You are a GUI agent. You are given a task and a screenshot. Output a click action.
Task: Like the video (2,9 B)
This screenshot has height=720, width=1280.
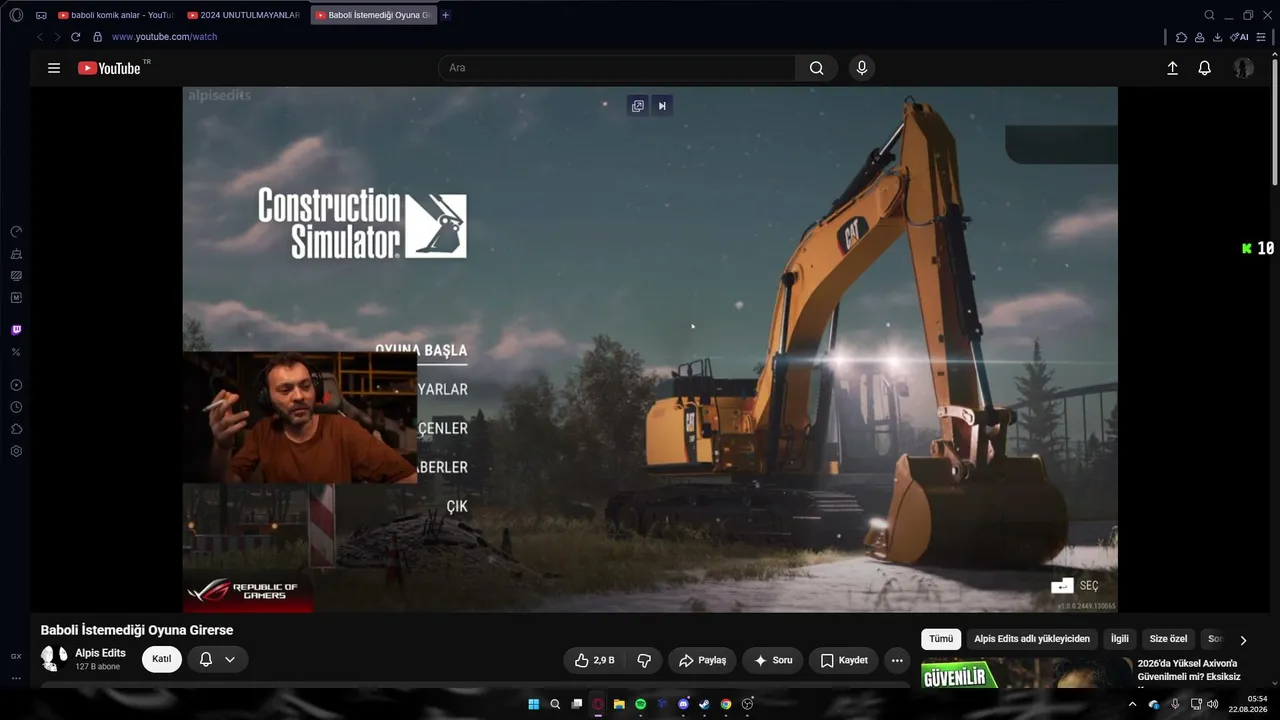point(595,660)
